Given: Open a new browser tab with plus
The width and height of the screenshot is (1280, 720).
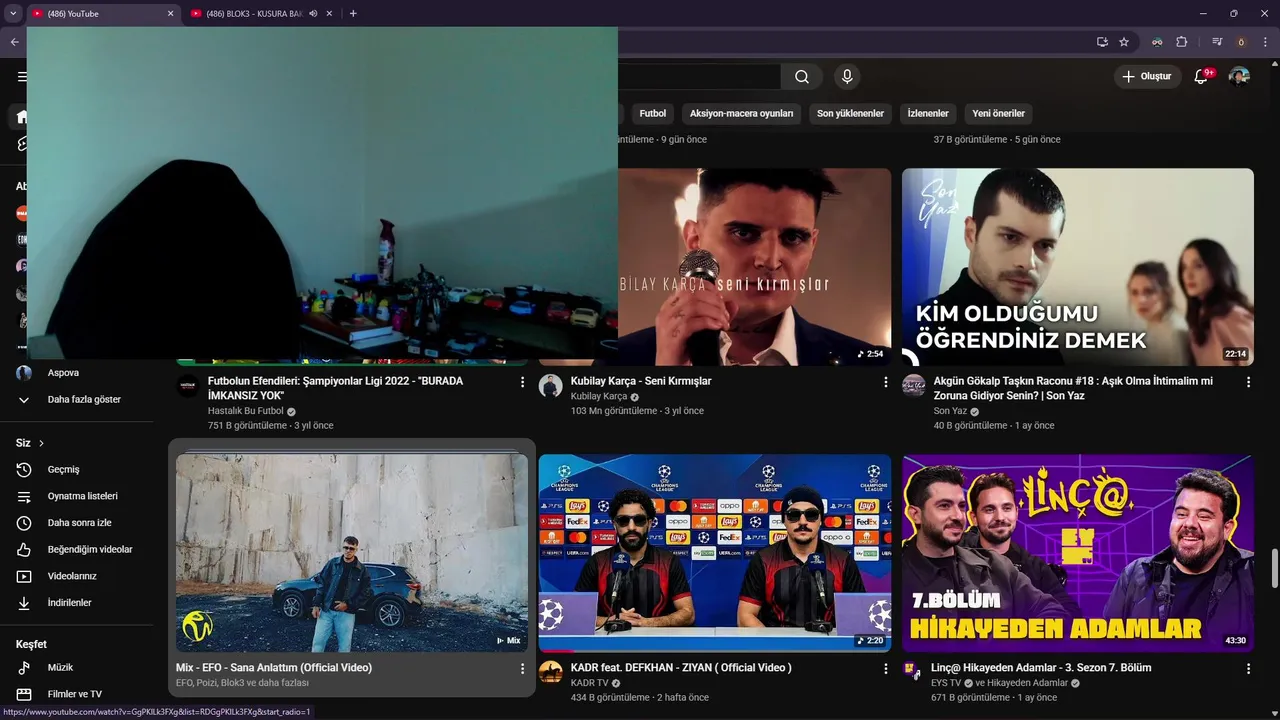Looking at the screenshot, I should pyautogui.click(x=353, y=14).
